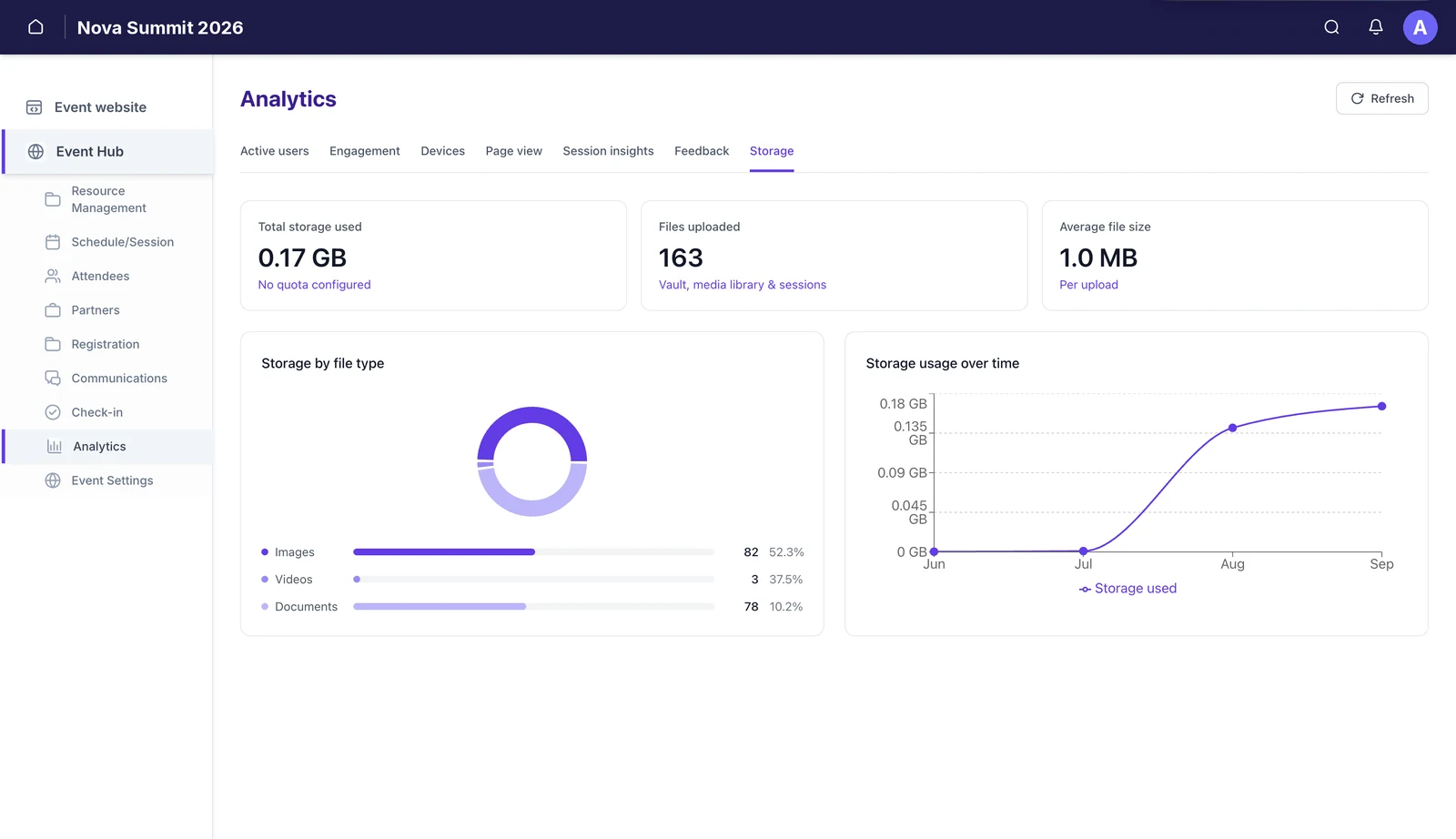Click the Communications chat icon

pyautogui.click(x=53, y=379)
